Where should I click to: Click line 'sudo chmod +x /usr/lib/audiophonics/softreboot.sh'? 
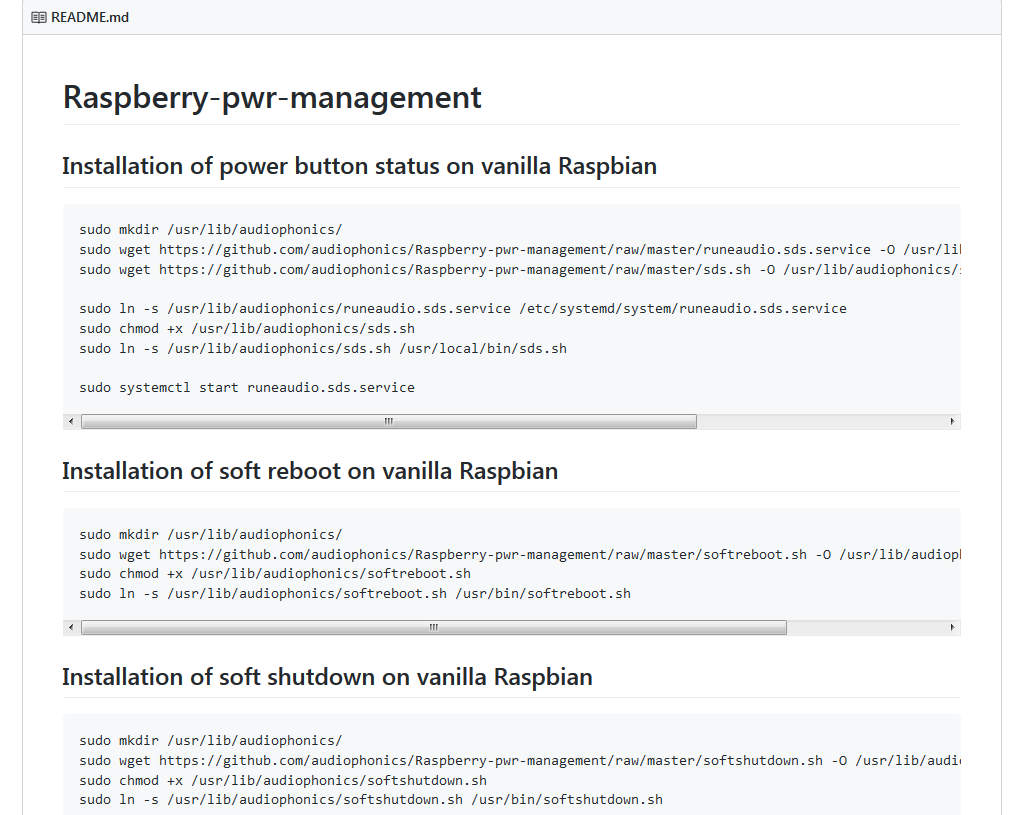(275, 574)
